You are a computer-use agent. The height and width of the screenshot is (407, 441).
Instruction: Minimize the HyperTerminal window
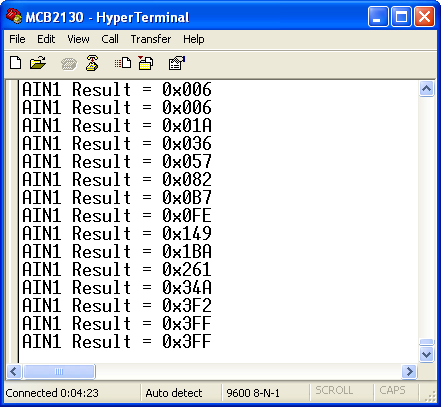(378, 17)
